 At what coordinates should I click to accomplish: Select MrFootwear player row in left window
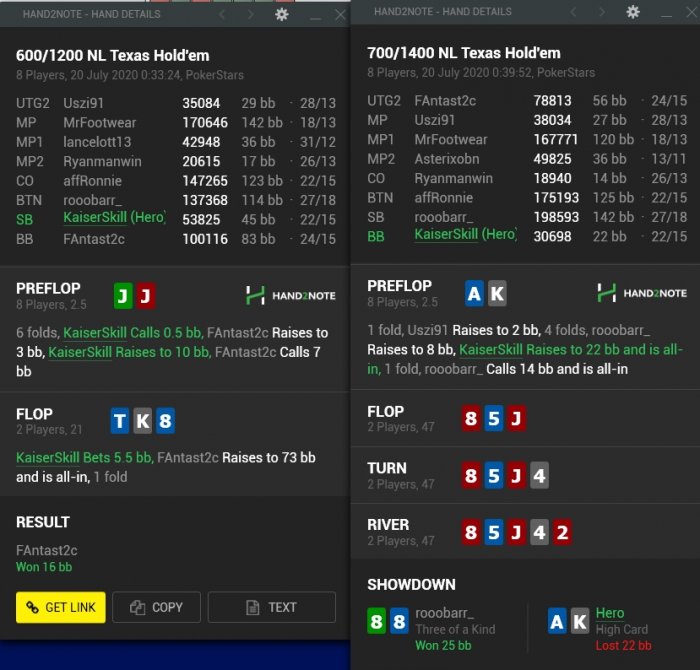[176, 122]
